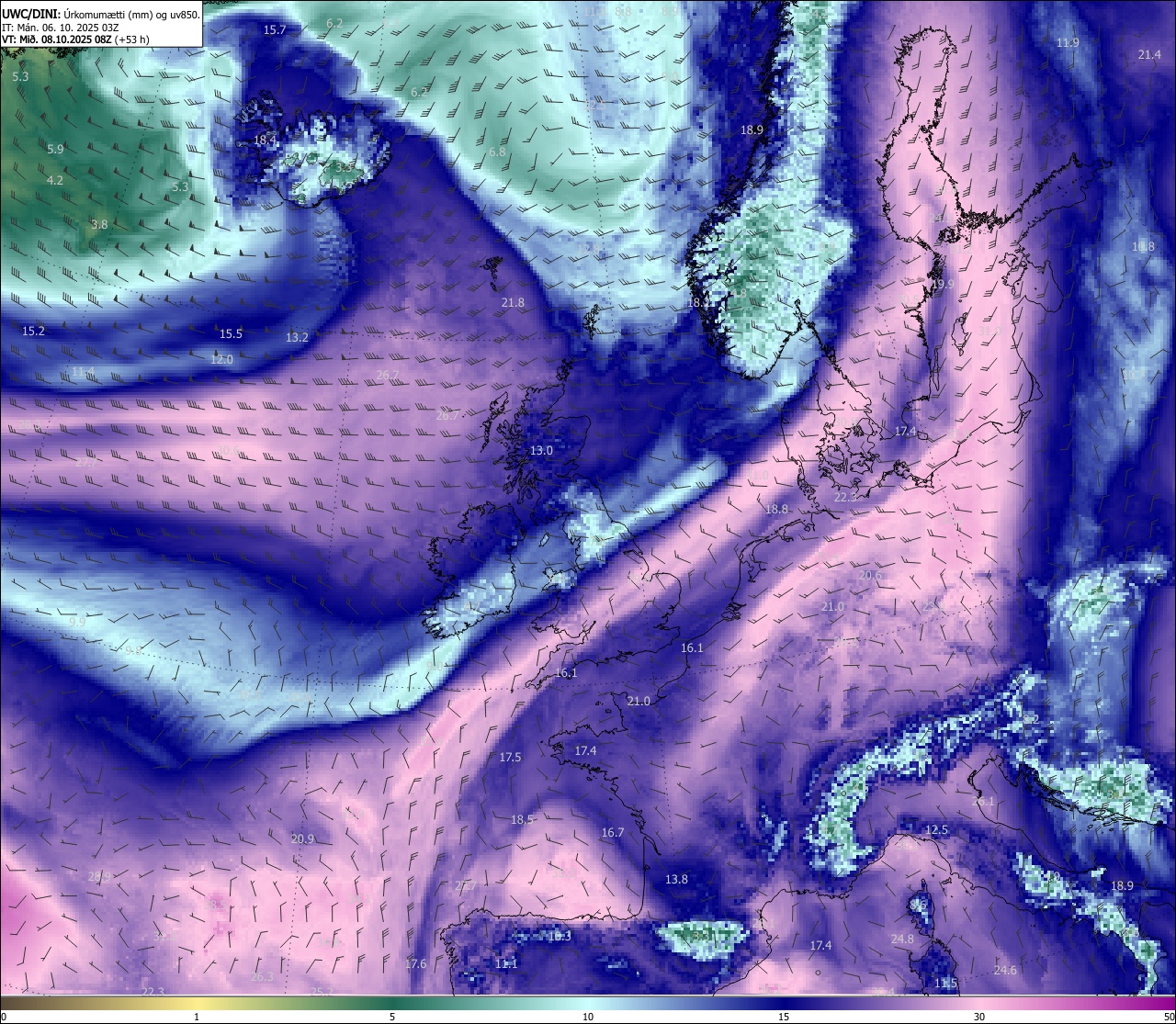Click the 13.0 value over Scotland

point(541,451)
